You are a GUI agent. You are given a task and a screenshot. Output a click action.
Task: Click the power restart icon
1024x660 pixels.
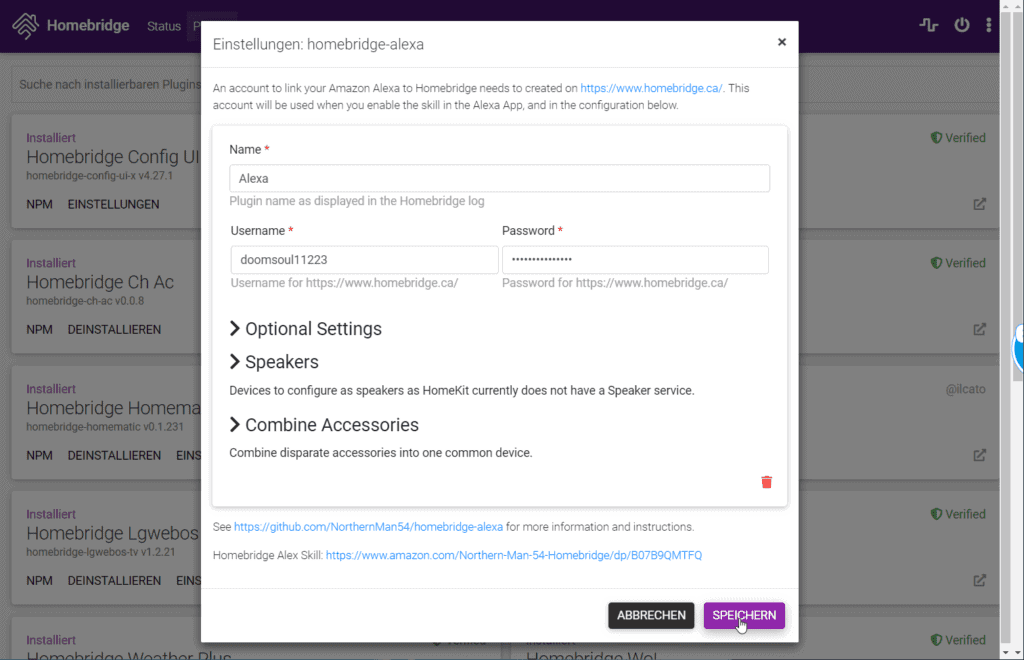click(x=961, y=25)
